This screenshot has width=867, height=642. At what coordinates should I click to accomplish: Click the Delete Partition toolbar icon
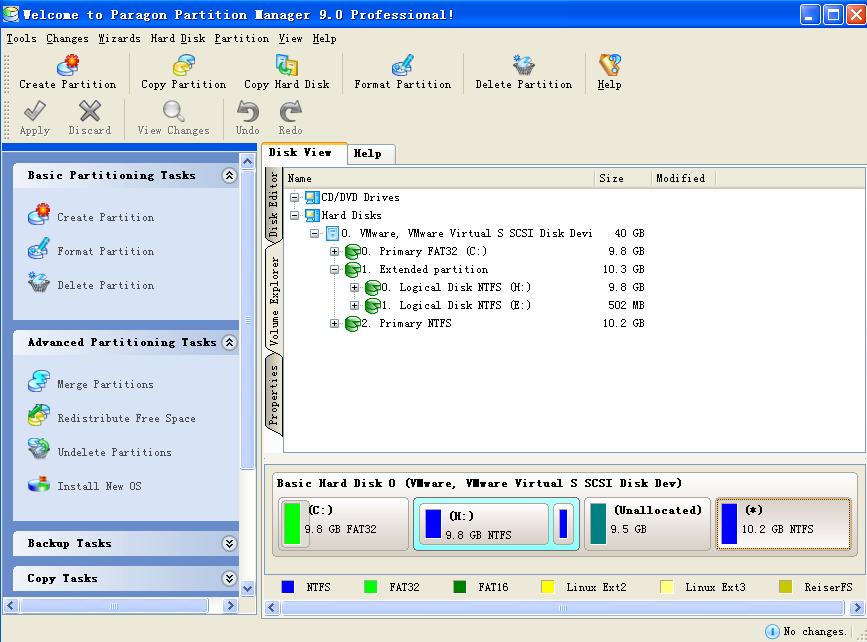[524, 65]
